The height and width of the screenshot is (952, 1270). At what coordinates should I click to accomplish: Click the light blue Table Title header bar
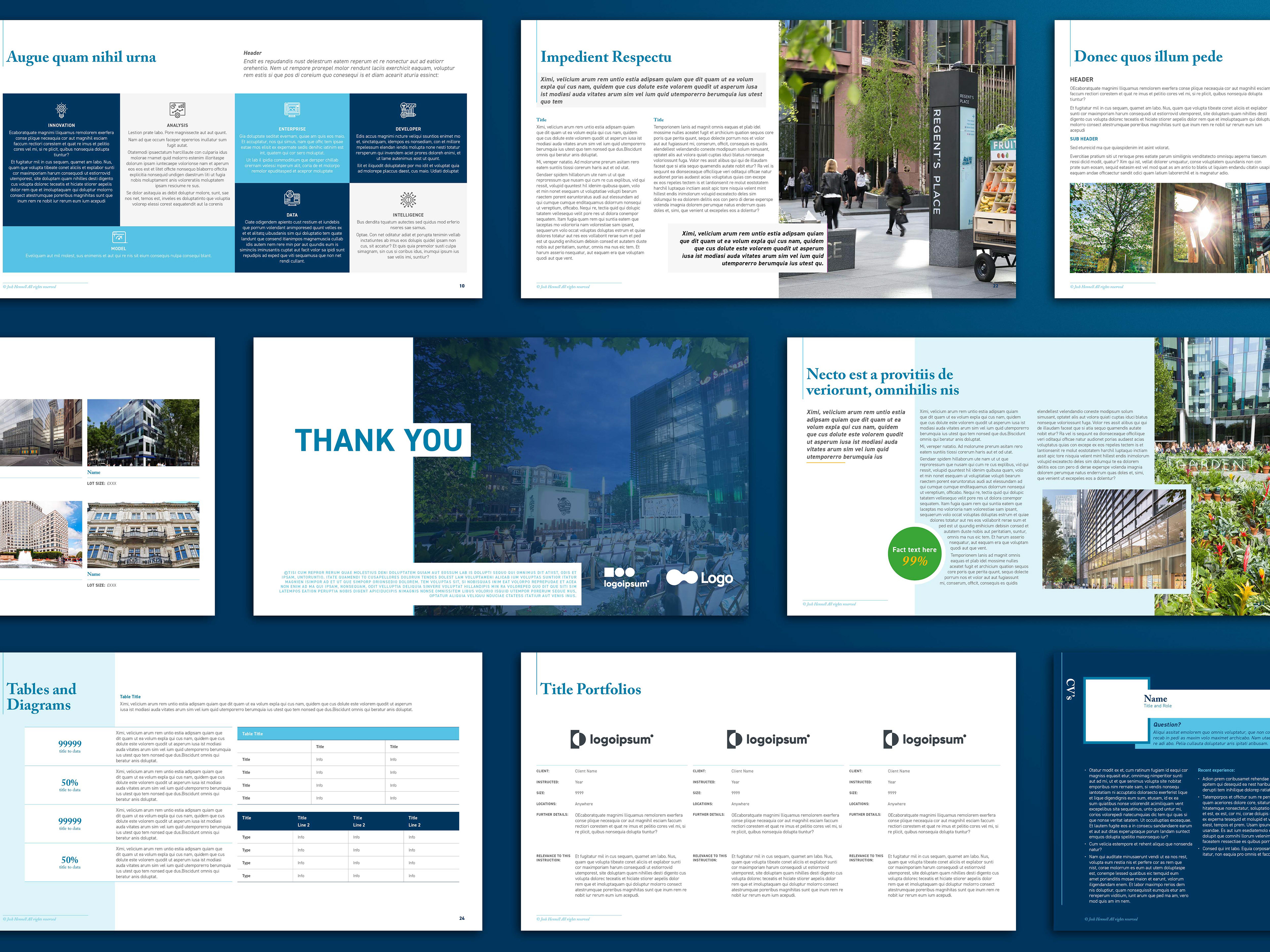click(x=348, y=734)
